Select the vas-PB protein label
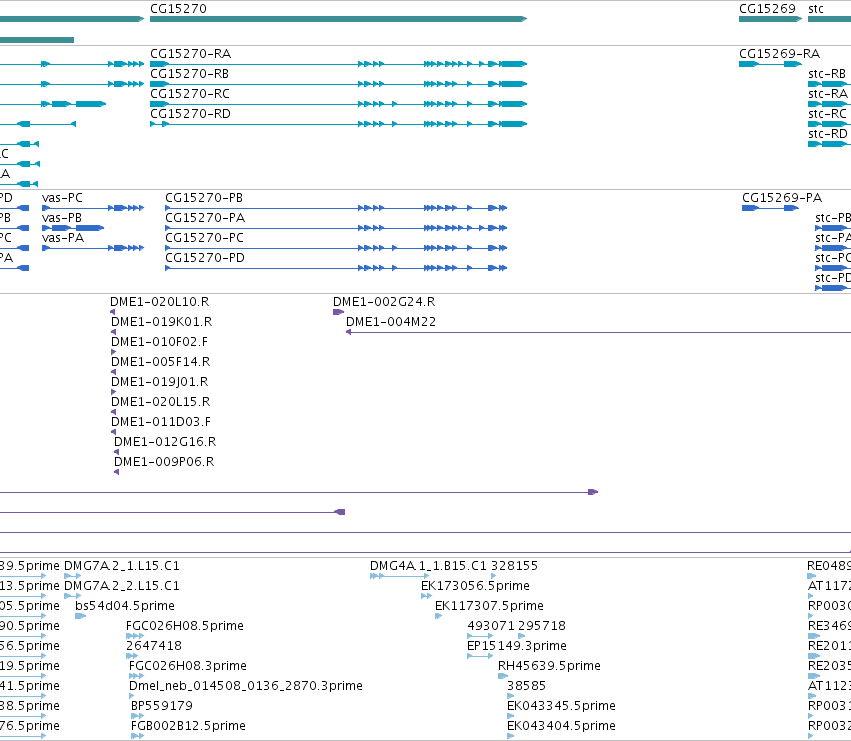Screen dimensions: 851x741 (x=62, y=218)
